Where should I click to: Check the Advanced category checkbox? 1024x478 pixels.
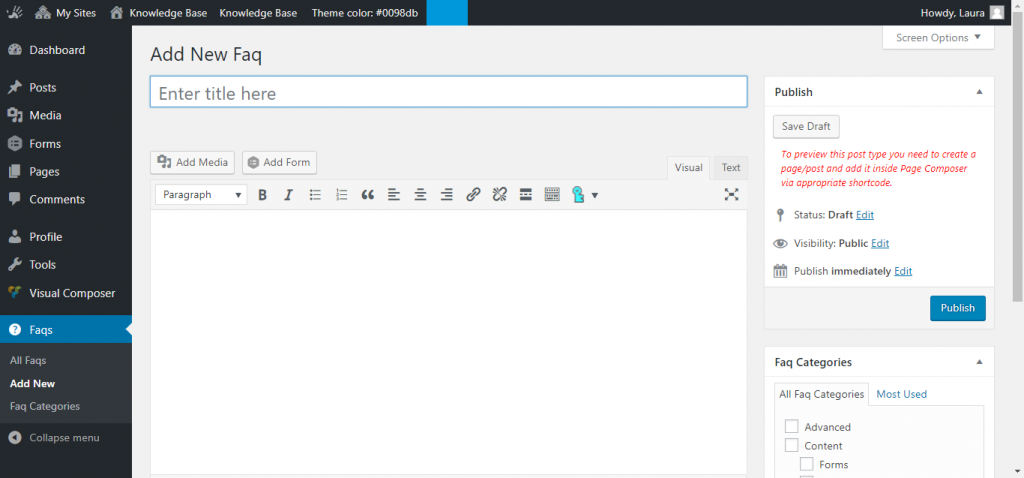click(x=792, y=427)
